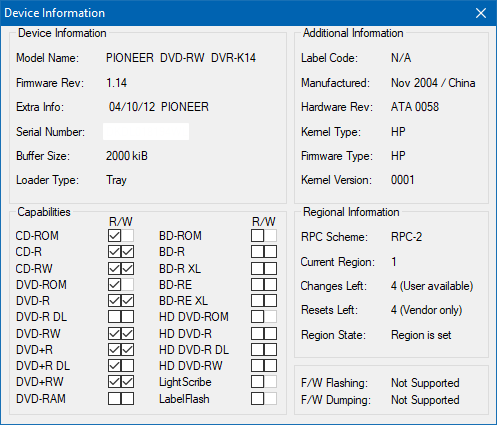
Task: Click the F/W Flashing Not Supported value
Action: click(425, 383)
